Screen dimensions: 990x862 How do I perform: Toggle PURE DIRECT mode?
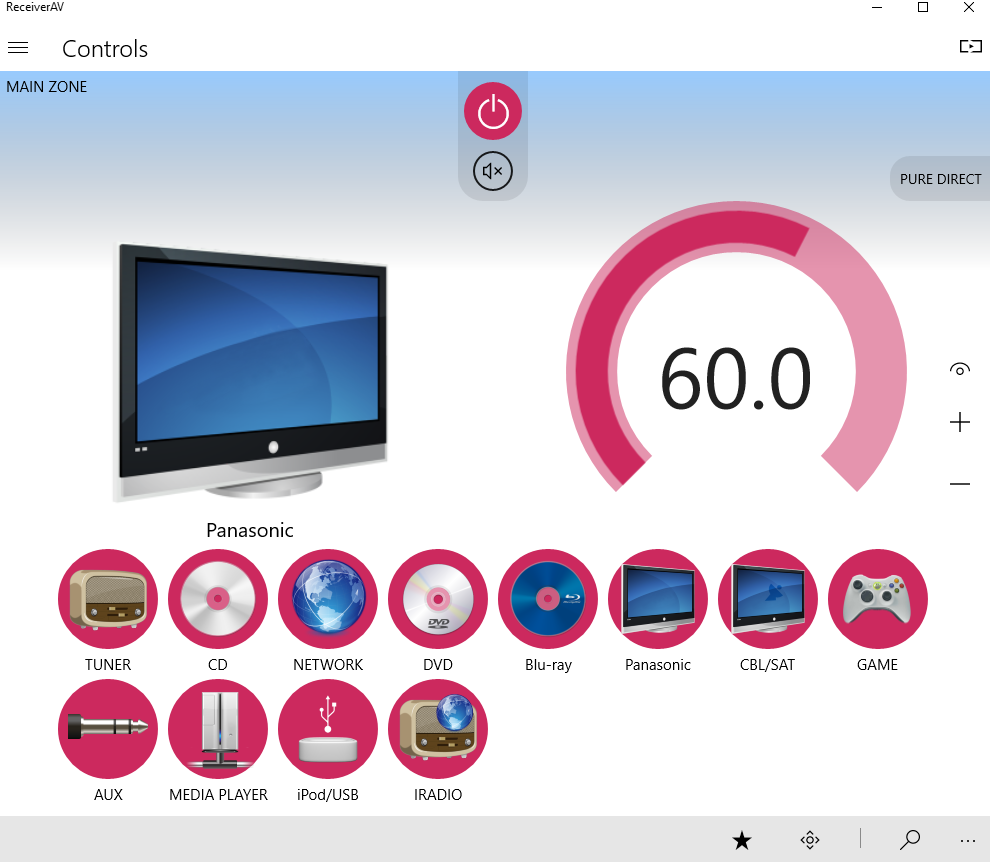point(940,179)
